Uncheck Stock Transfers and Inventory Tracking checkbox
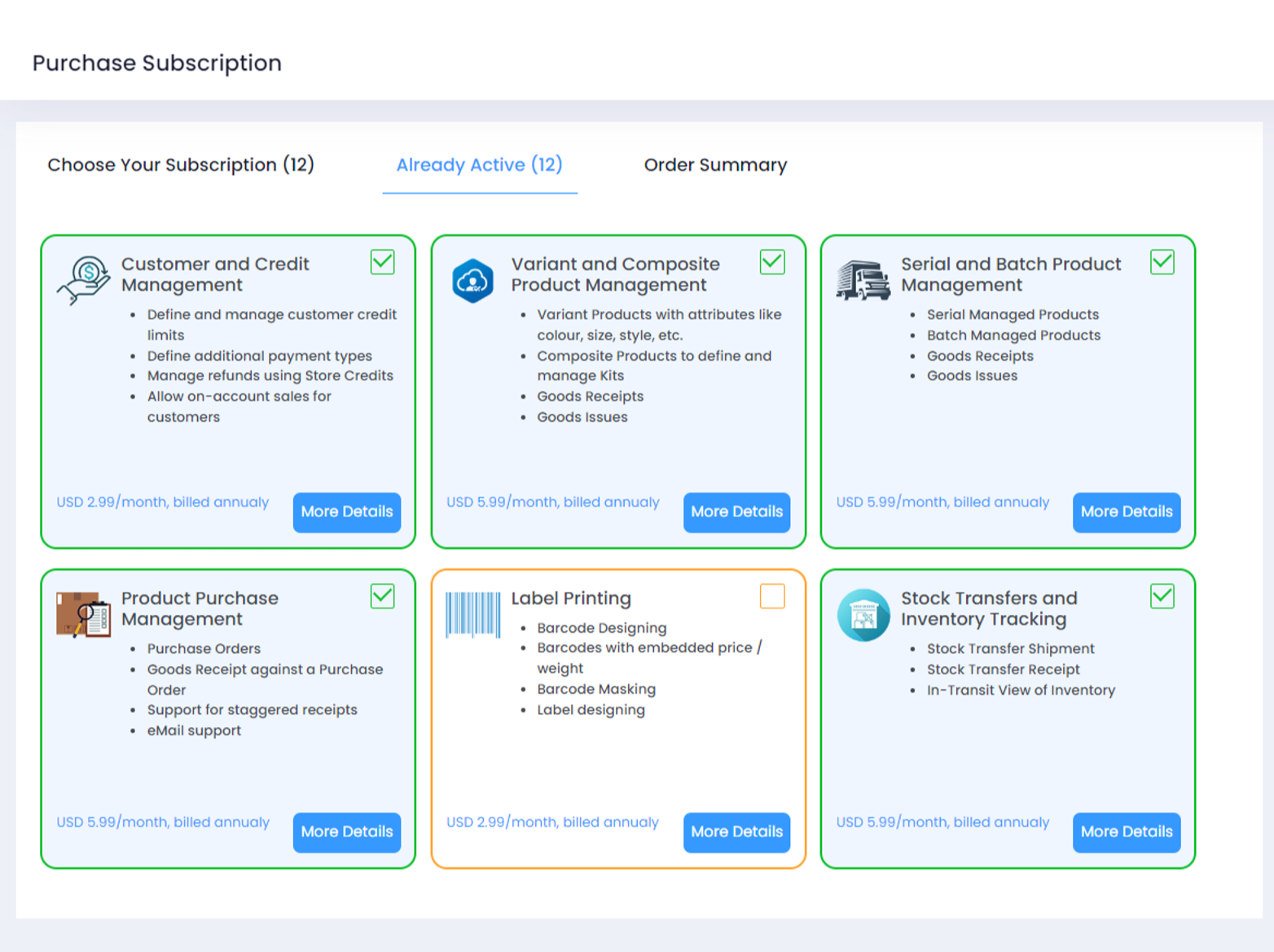 (1162, 596)
